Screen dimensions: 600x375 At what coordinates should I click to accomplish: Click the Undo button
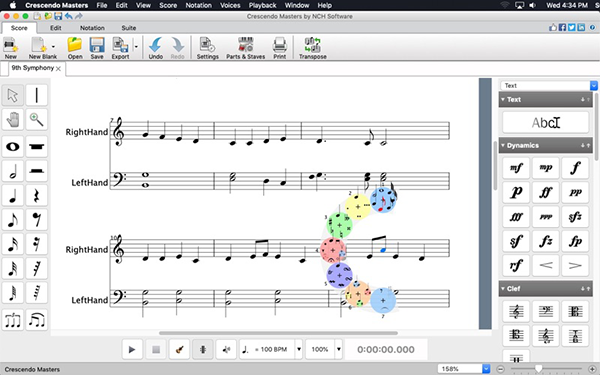156,48
